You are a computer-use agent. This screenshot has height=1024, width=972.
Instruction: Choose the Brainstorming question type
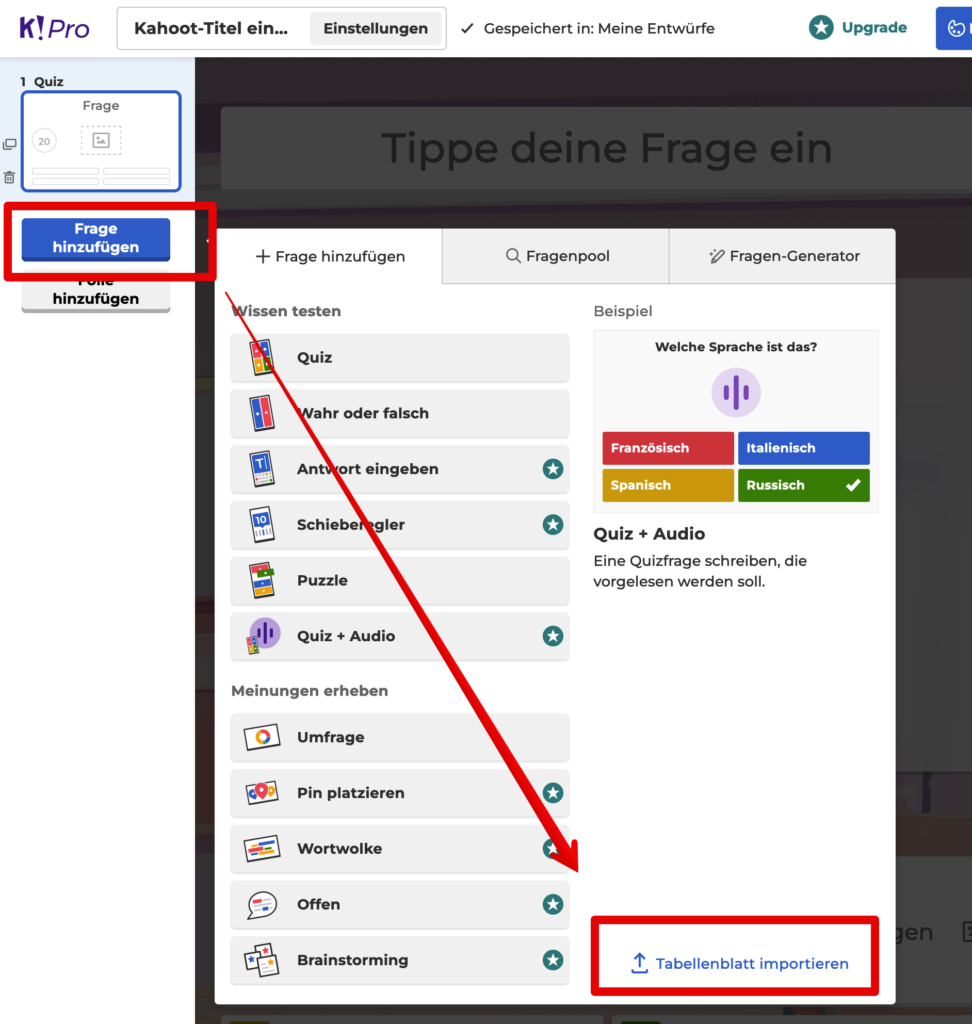pyautogui.click(x=399, y=960)
